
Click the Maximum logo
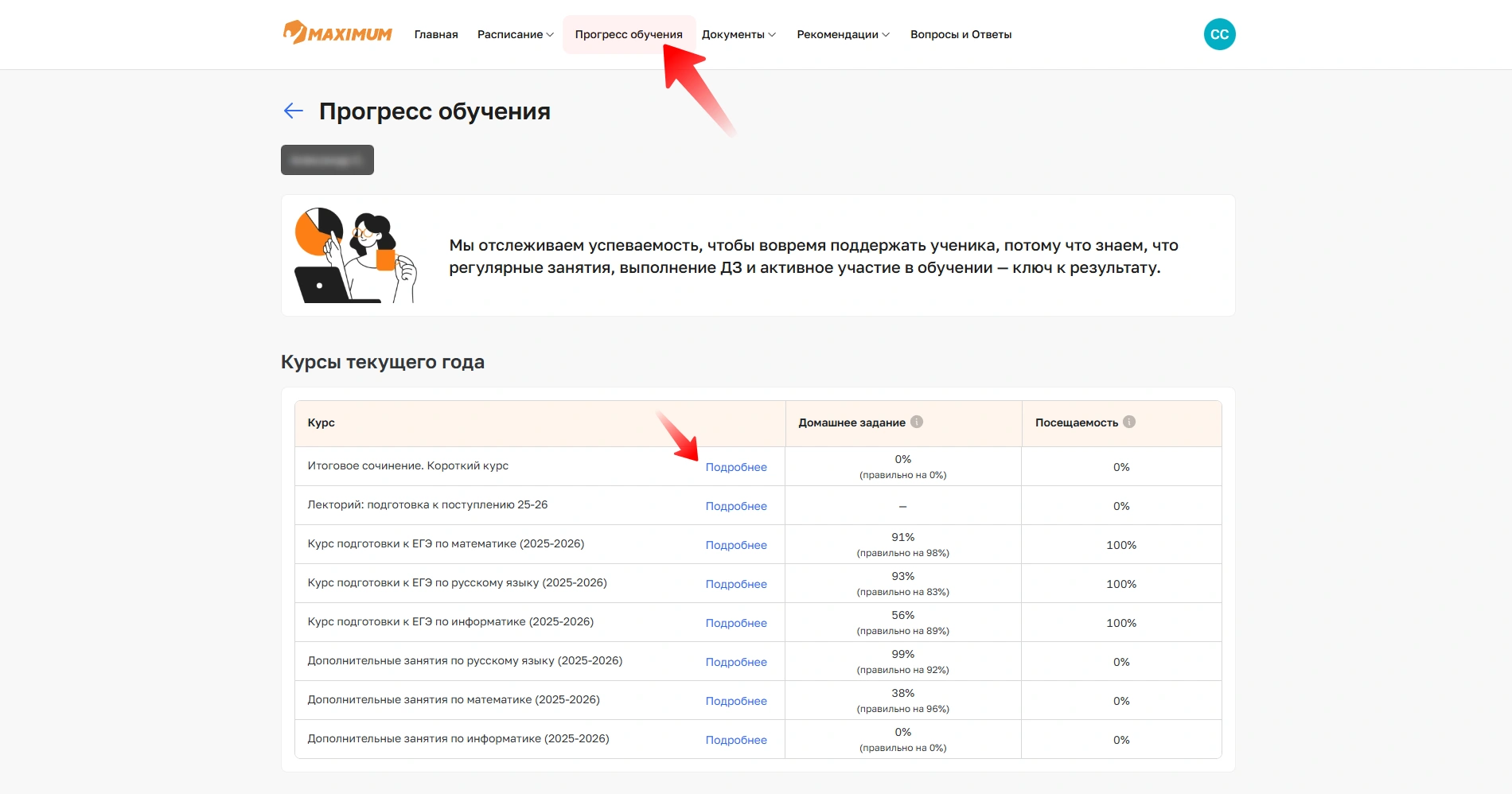click(x=337, y=33)
